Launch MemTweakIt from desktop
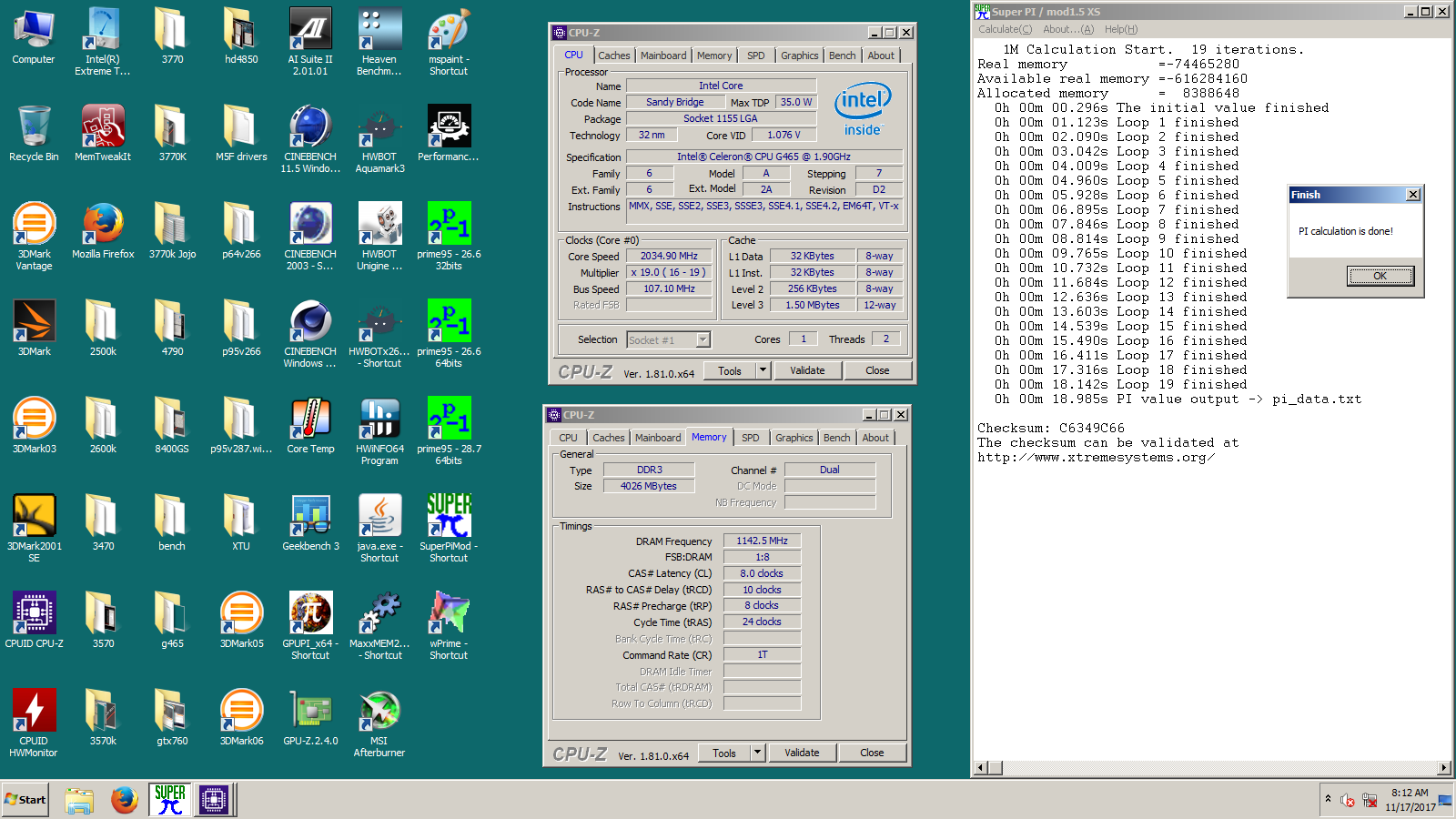This screenshot has height=819, width=1456. tap(103, 133)
